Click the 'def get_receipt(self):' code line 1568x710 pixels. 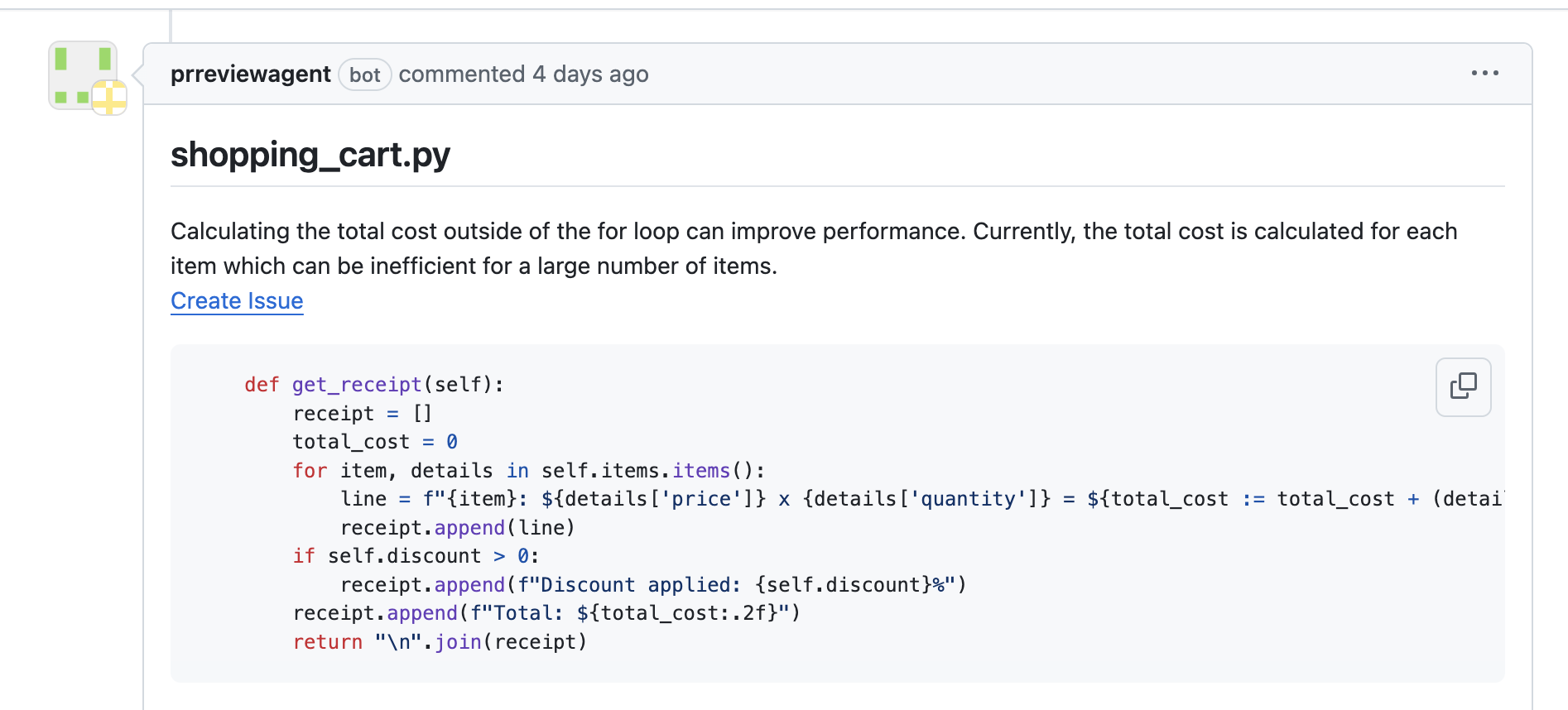point(374,385)
